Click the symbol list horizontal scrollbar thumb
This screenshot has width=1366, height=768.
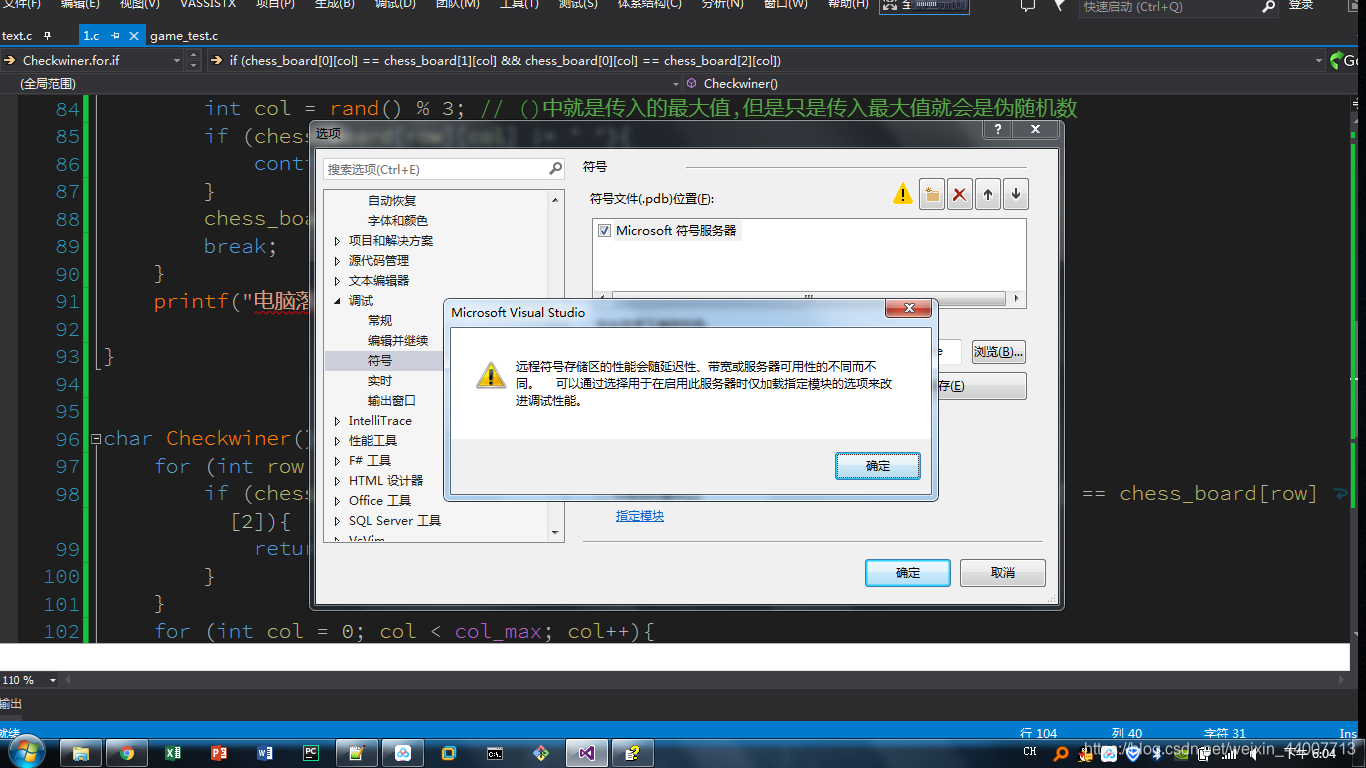tap(808, 299)
